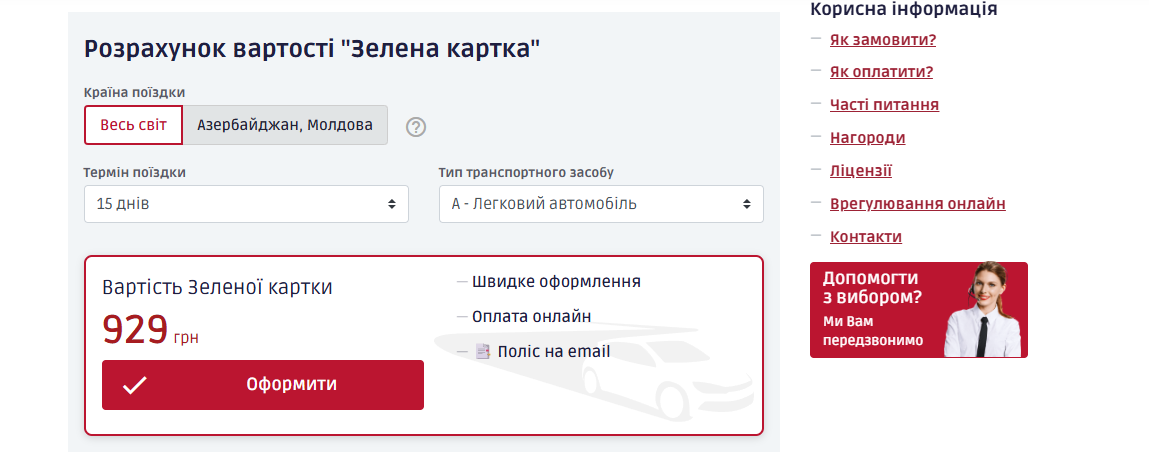Open the Нагороди link
The height and width of the screenshot is (466, 1149).
[867, 138]
